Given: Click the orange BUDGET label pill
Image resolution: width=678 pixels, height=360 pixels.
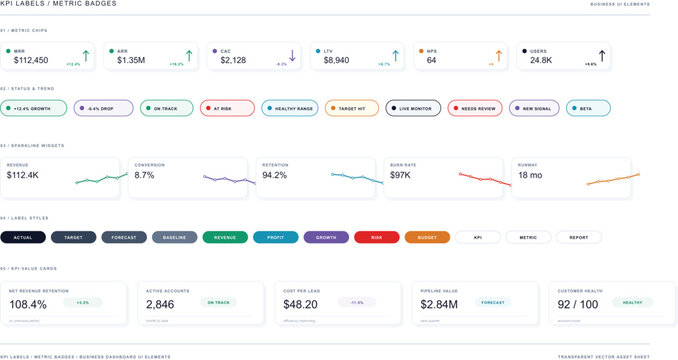Looking at the screenshot, I should coord(427,237).
